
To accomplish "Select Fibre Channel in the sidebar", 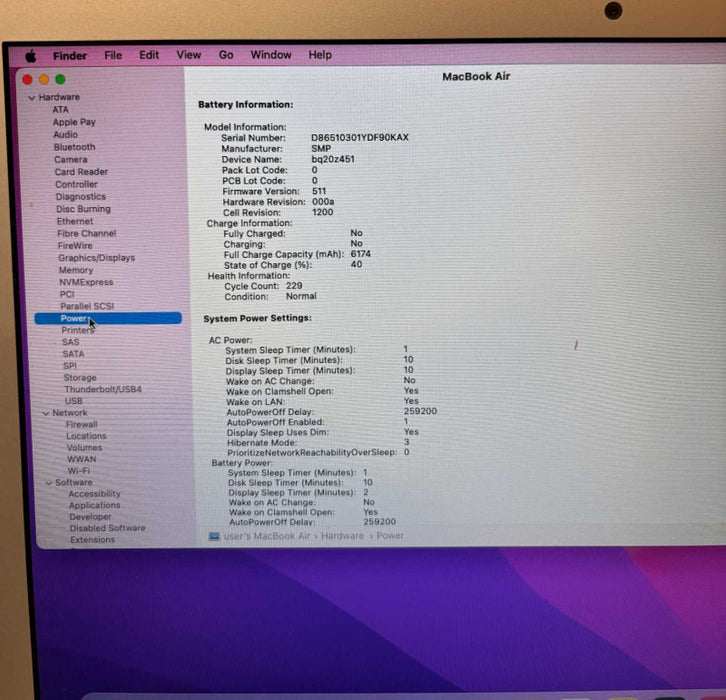I will pyautogui.click(x=87, y=233).
